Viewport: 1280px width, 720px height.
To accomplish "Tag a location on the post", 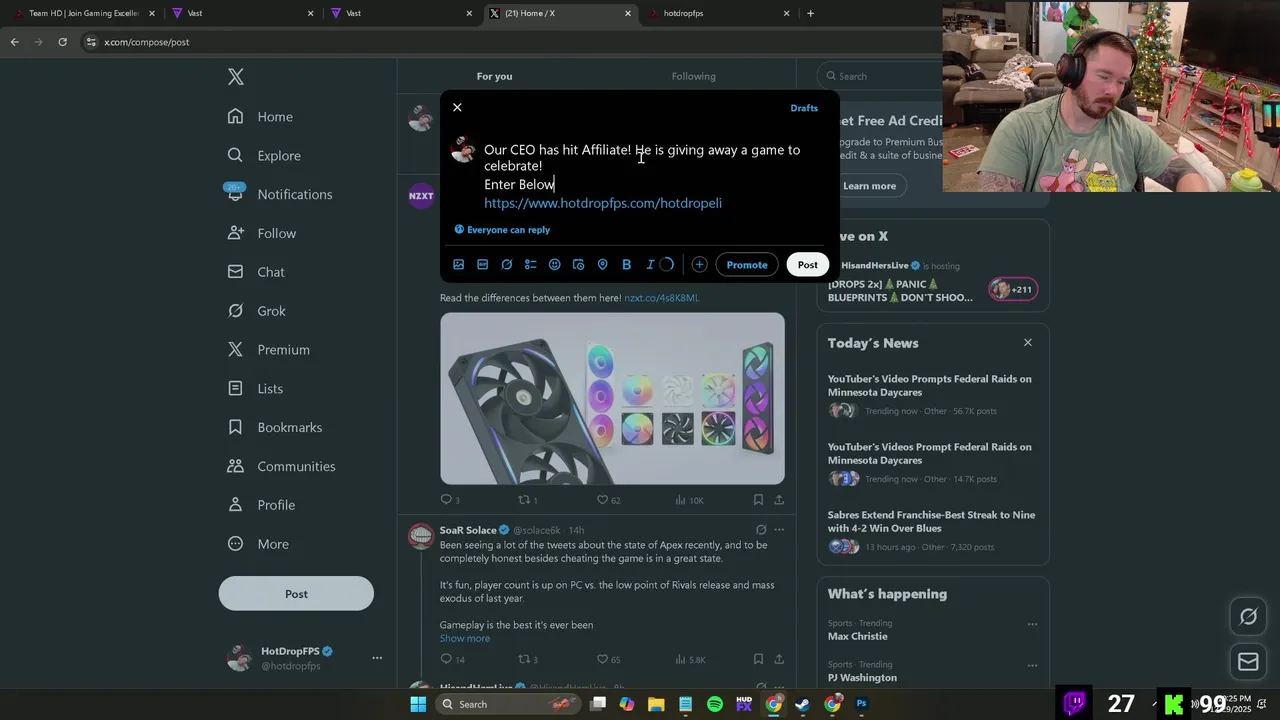I will [603, 265].
